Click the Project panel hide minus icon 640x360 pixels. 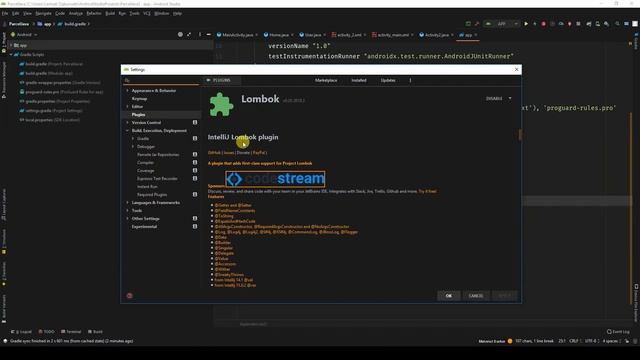tap(209, 35)
